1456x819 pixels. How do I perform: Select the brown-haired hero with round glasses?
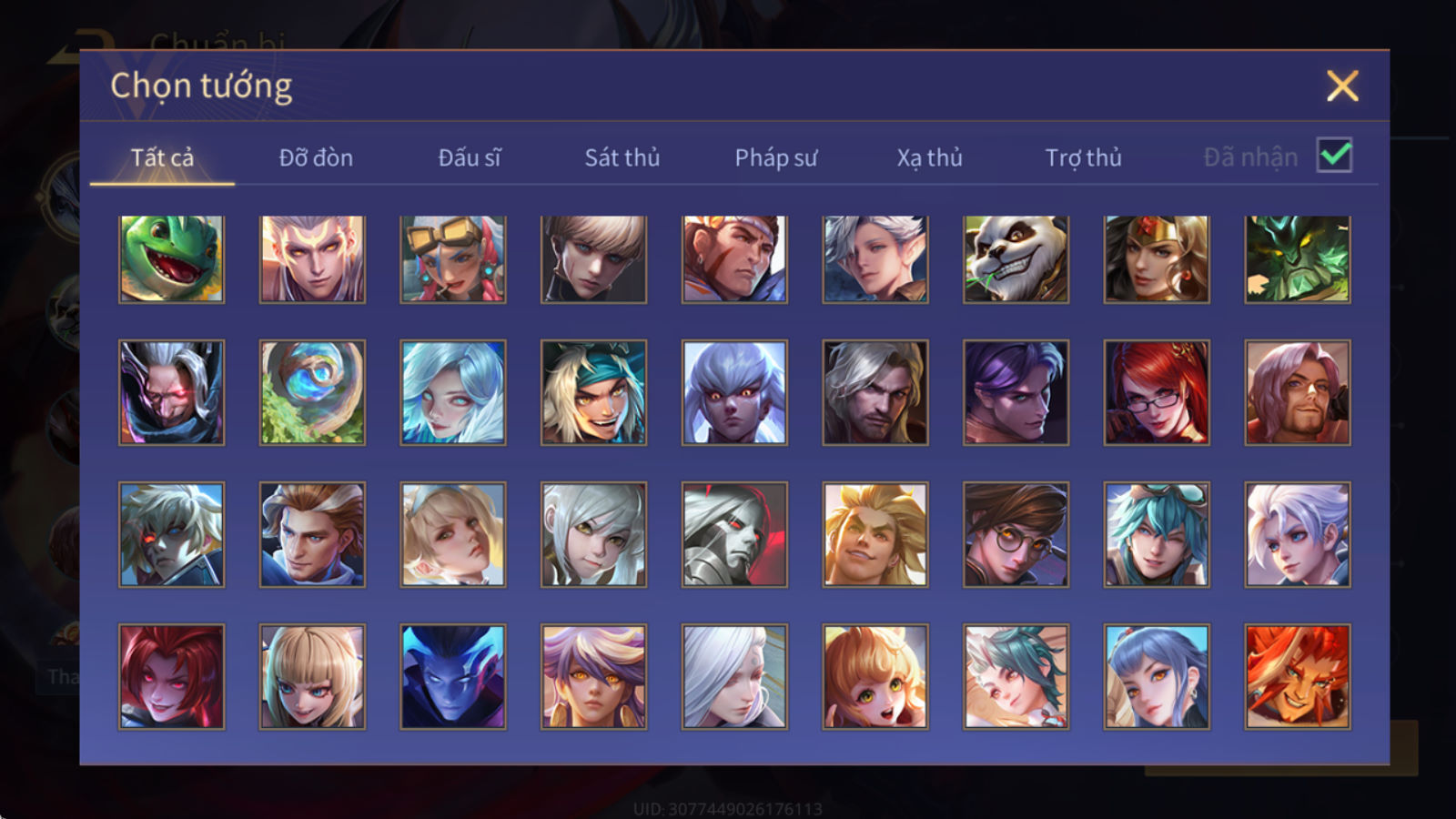[x=1016, y=534]
